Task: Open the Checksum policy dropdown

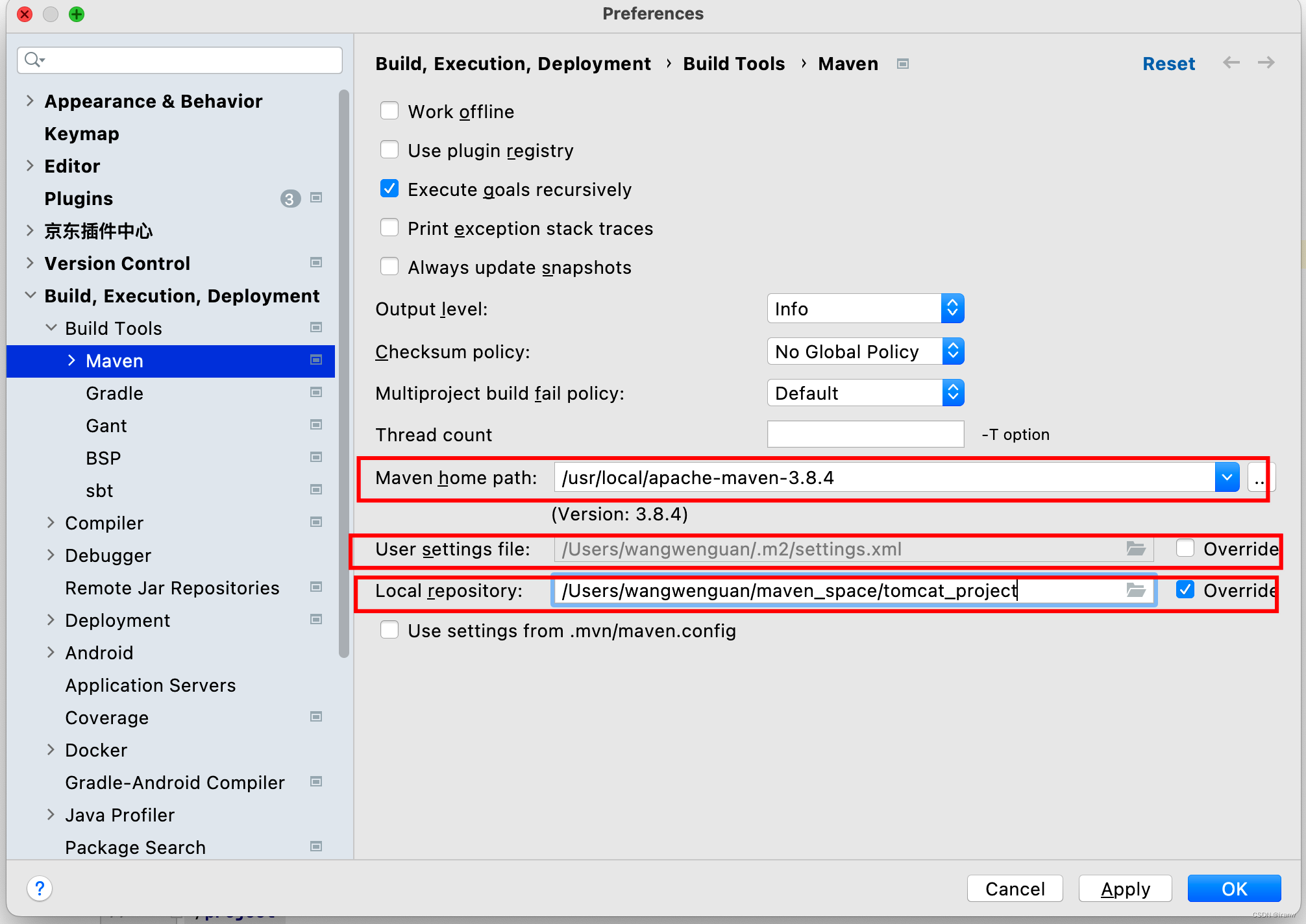Action: click(x=865, y=352)
